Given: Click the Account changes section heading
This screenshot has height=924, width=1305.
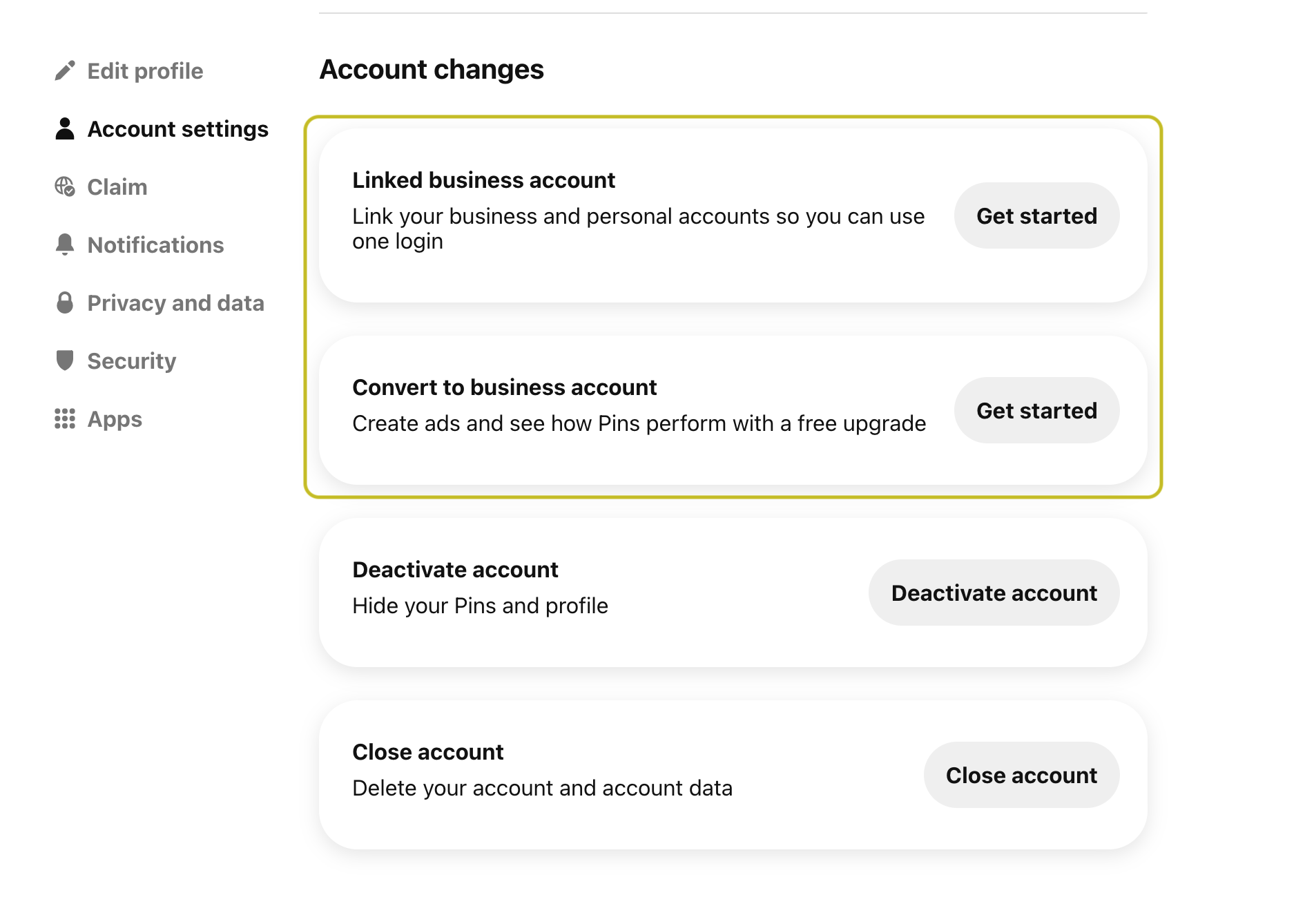Looking at the screenshot, I should [432, 70].
